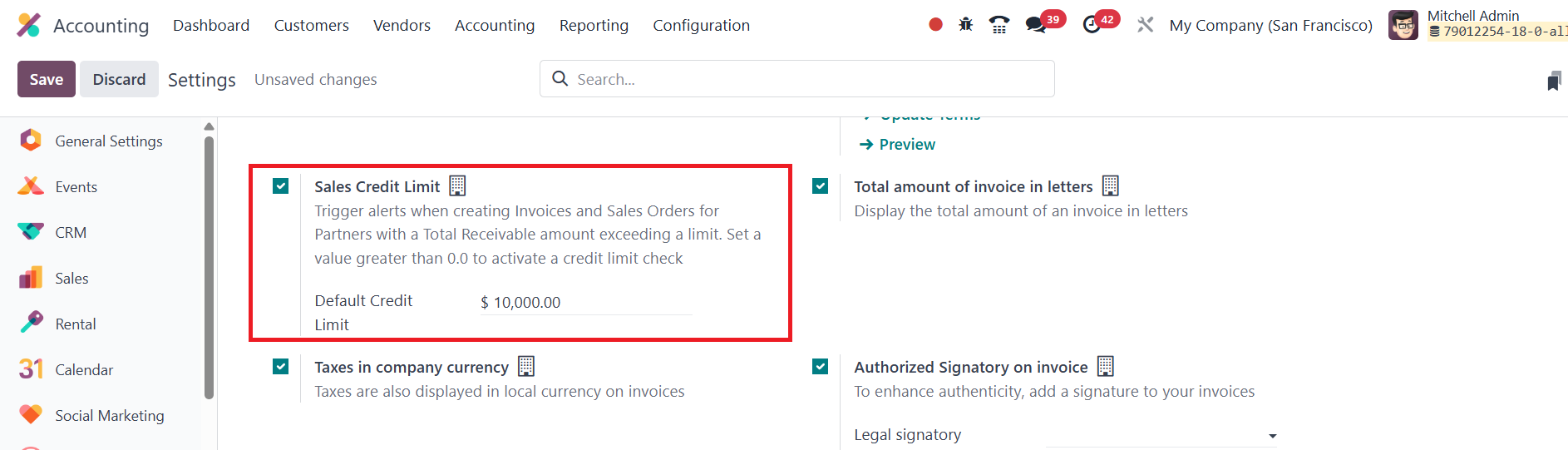Image resolution: width=1568 pixels, height=450 pixels.
Task: Disable Taxes in company currency checkbox
Action: (281, 367)
